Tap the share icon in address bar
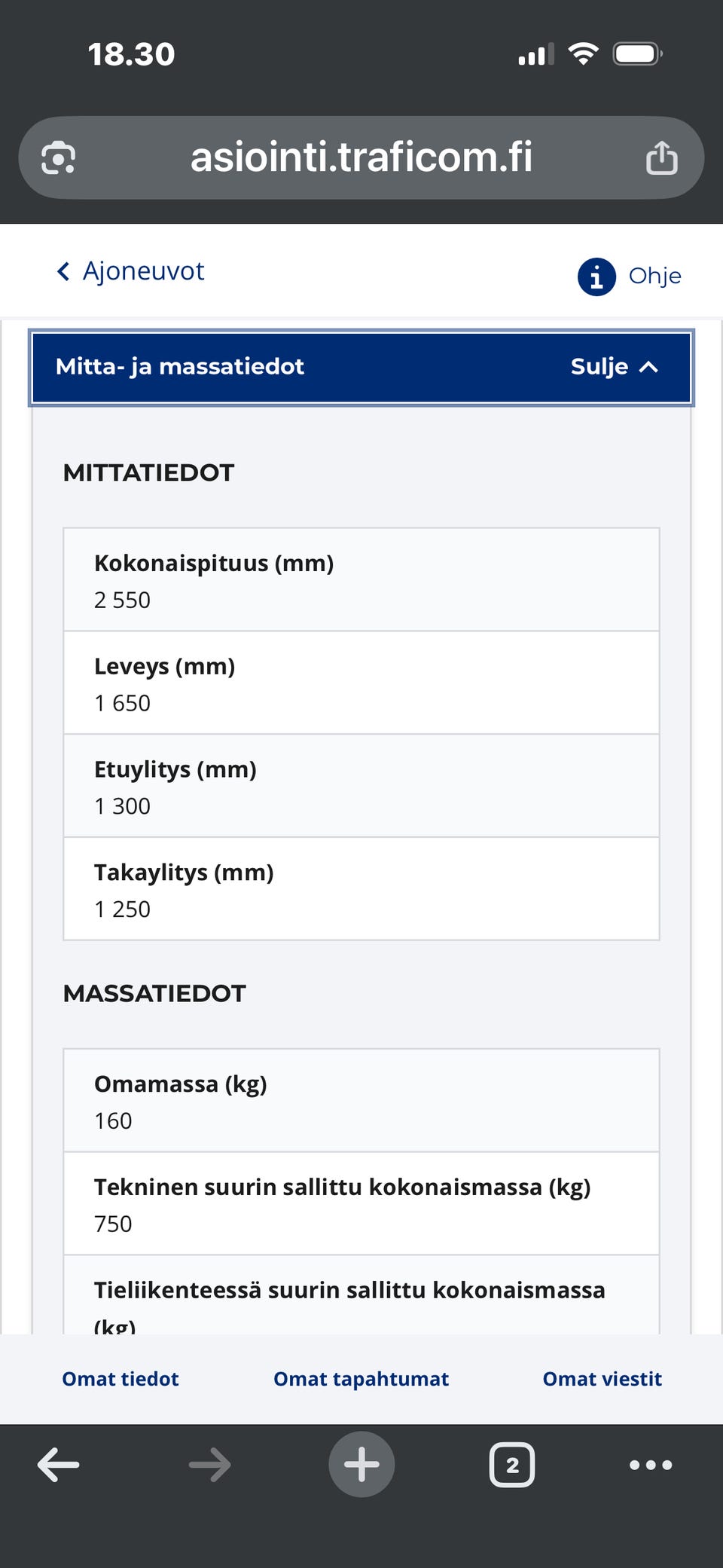This screenshot has width=723, height=1568. coord(661,158)
